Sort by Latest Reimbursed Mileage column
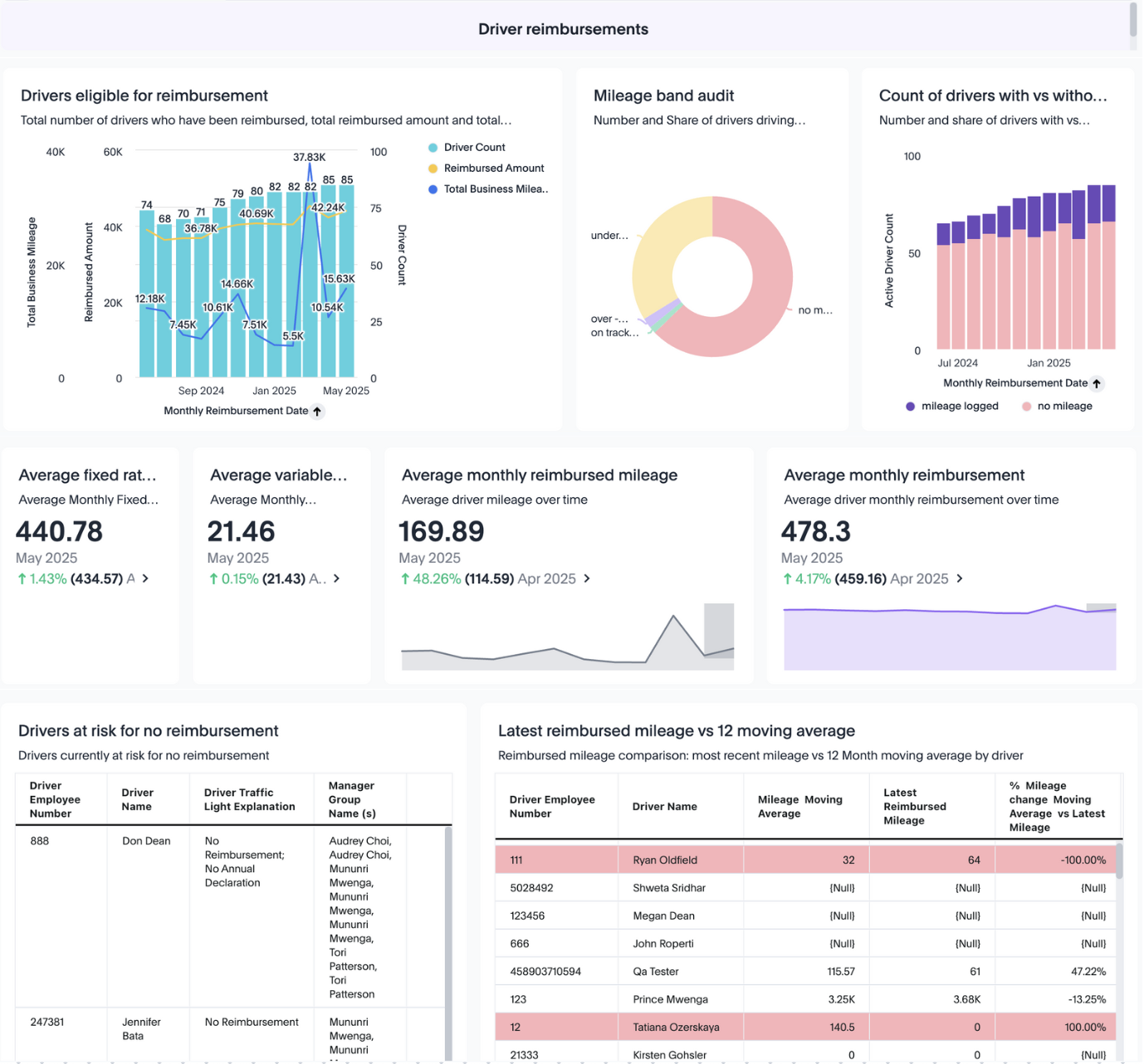The width and height of the screenshot is (1144, 1064). click(x=932, y=807)
